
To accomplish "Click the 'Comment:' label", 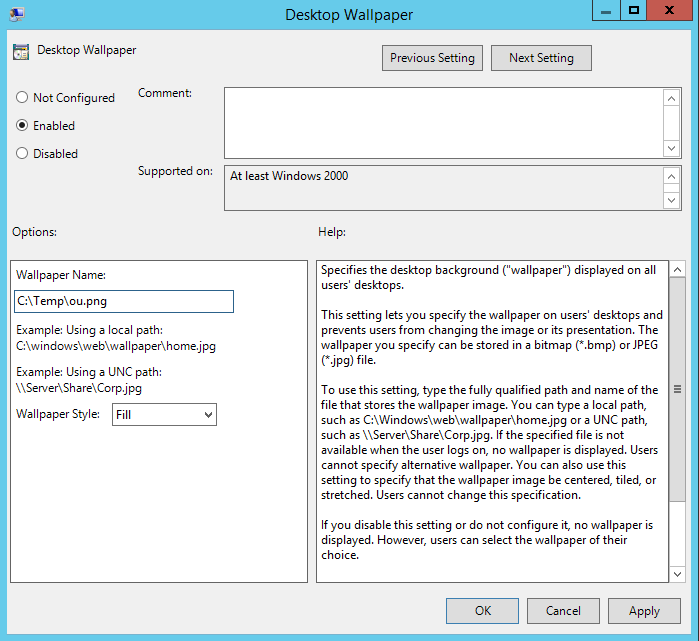I will click(165, 93).
